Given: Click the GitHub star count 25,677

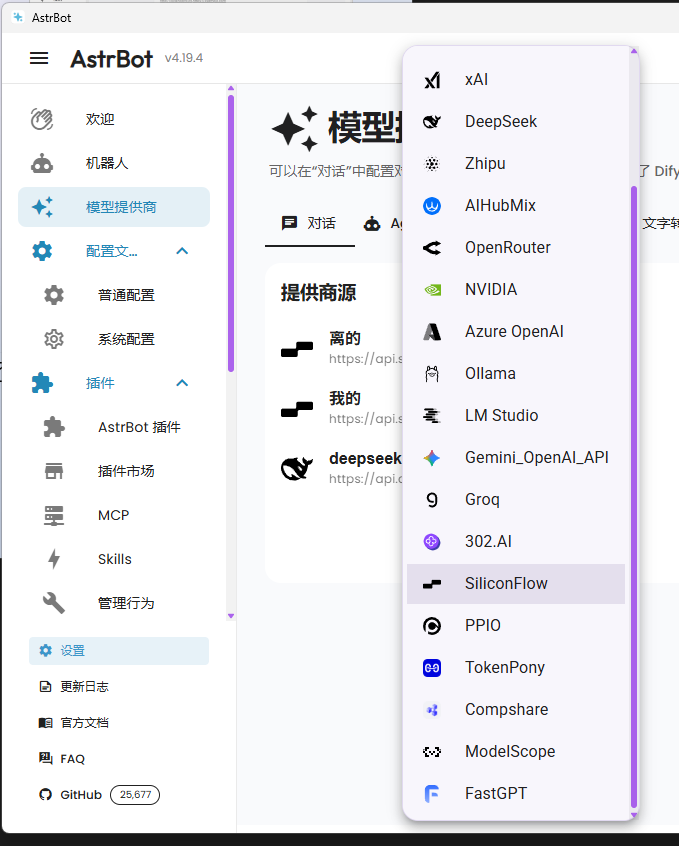Looking at the screenshot, I should click(135, 795).
